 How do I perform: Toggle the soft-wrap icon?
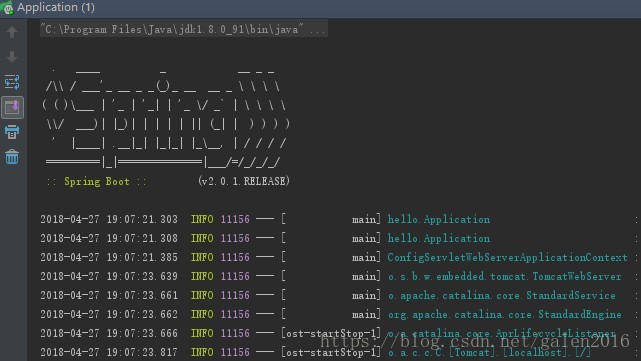click(x=12, y=82)
